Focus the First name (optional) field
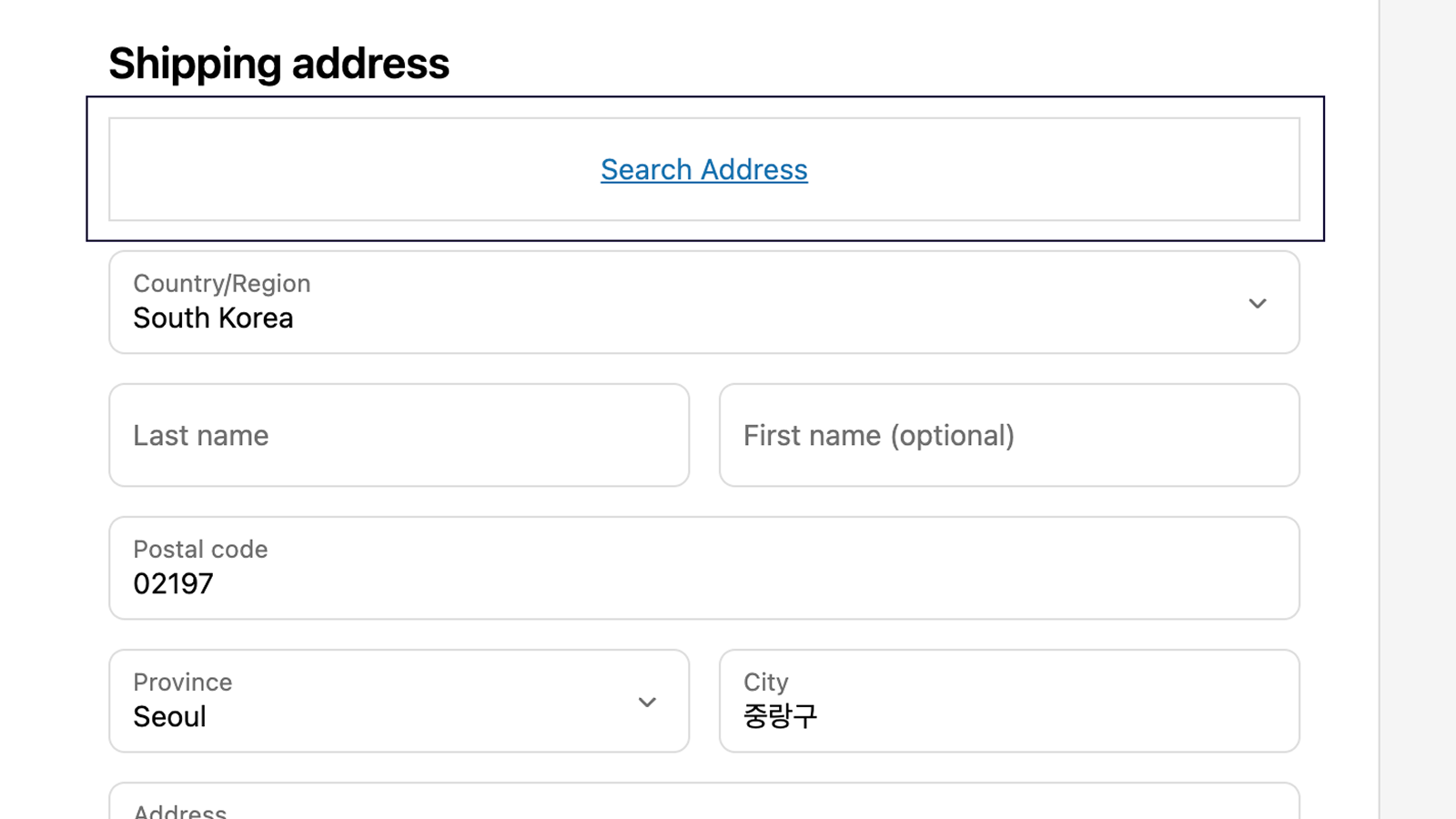The image size is (1456, 819). pyautogui.click(x=1008, y=435)
